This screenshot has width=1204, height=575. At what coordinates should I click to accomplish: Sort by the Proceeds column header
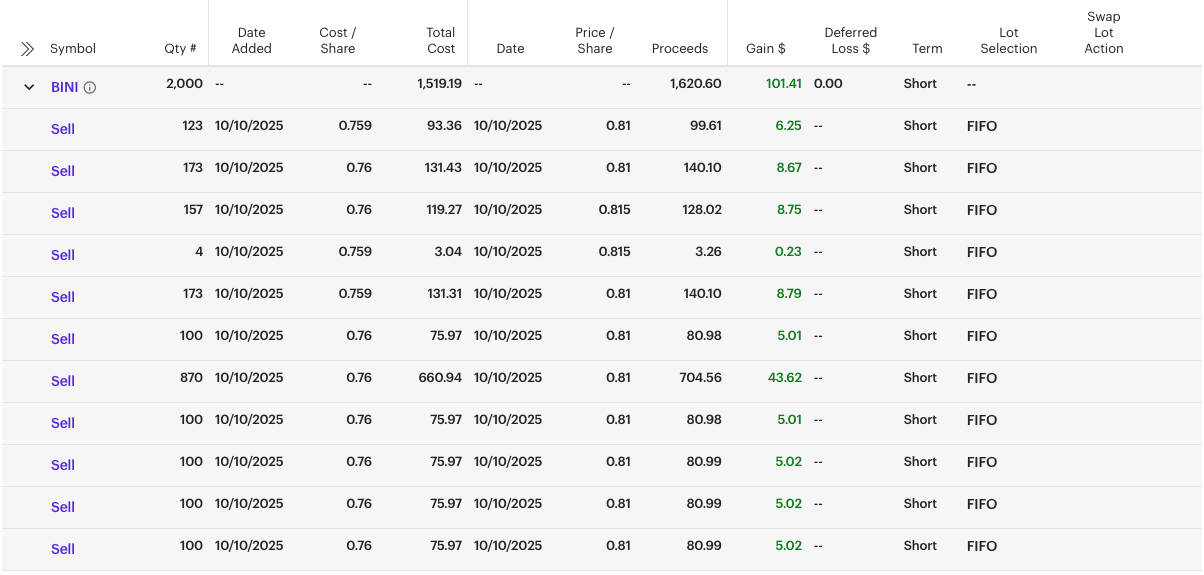[x=679, y=49]
